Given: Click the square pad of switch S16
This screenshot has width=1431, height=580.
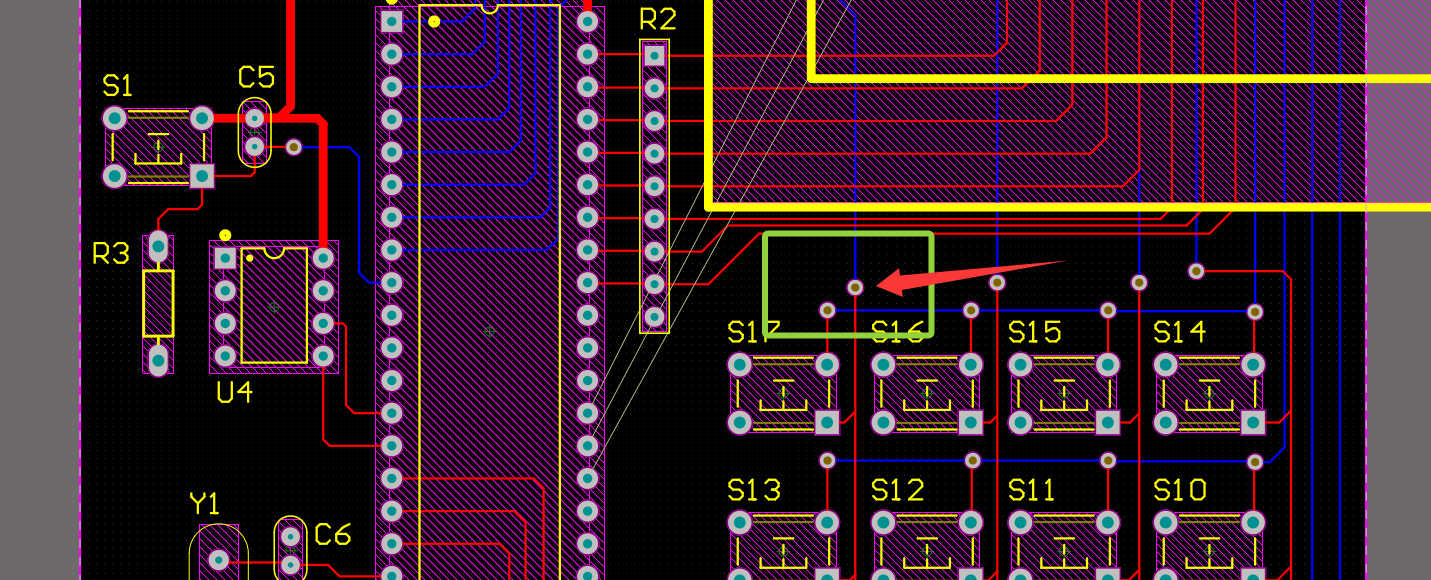Looking at the screenshot, I should (x=971, y=422).
